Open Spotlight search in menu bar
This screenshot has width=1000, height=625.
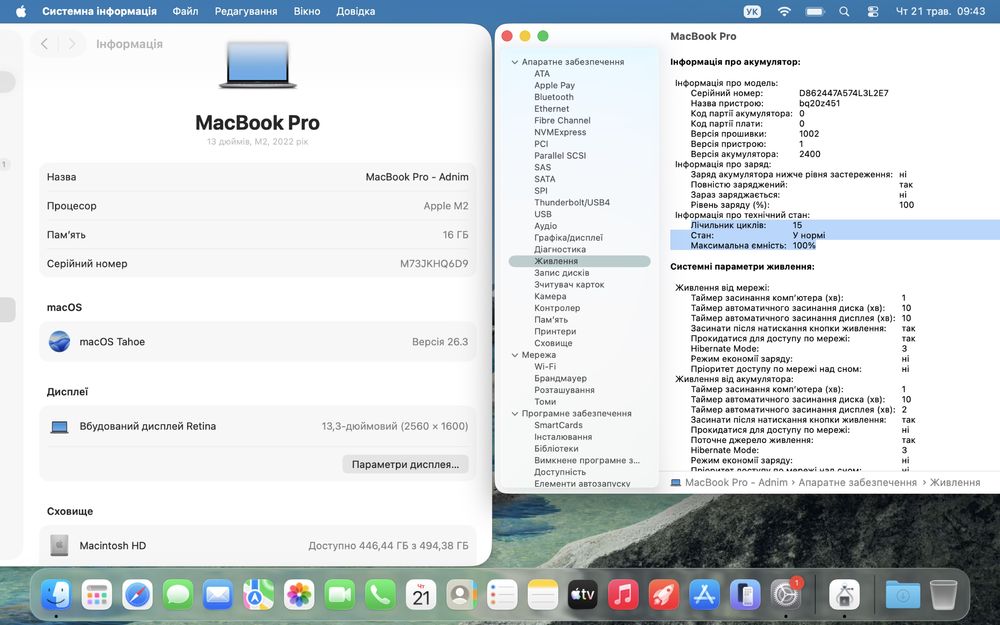[x=844, y=11]
